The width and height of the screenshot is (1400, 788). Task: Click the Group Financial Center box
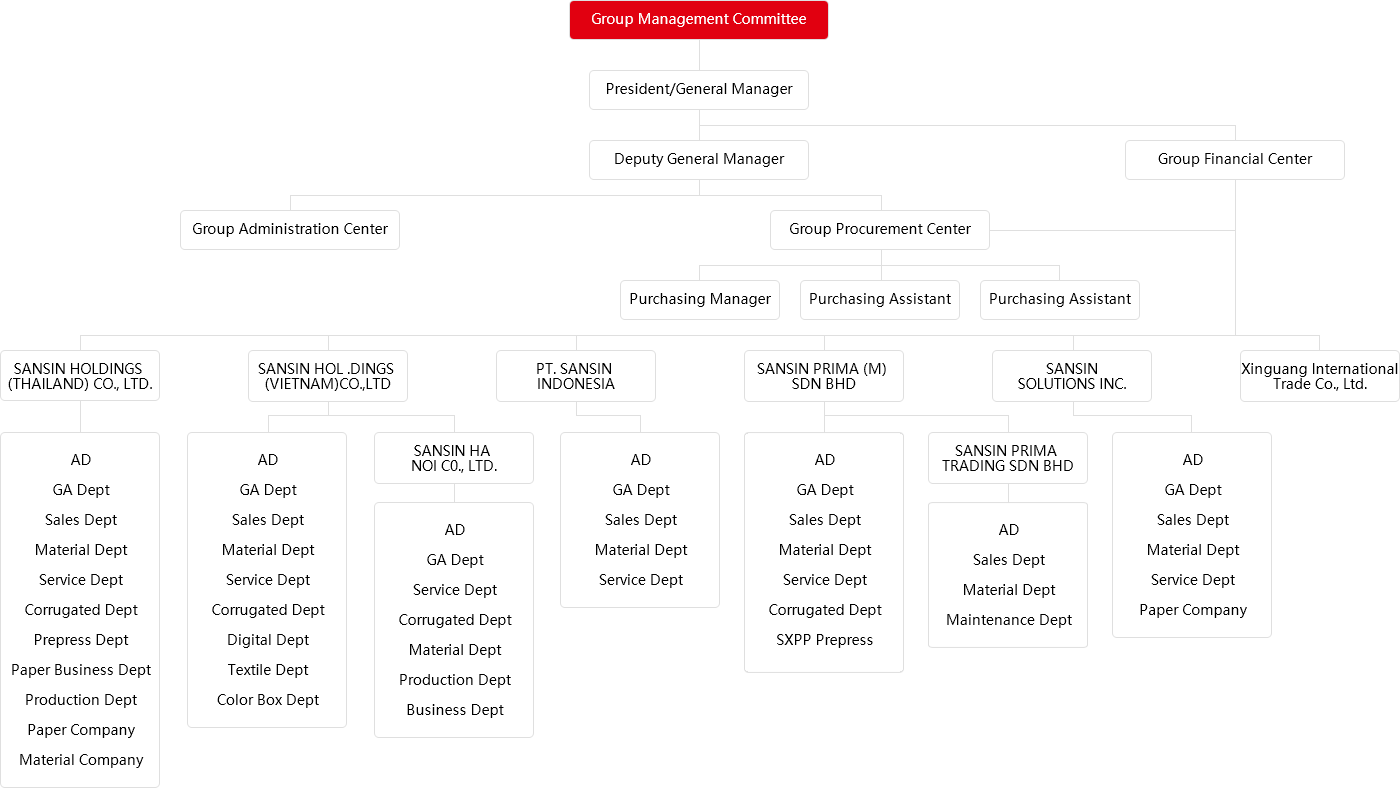click(x=1235, y=159)
